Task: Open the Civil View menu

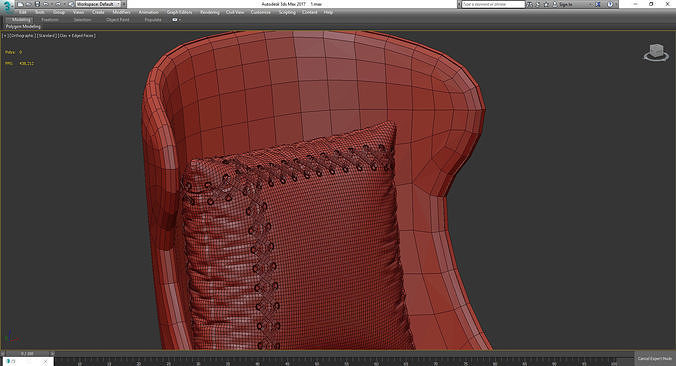Action: (x=235, y=12)
